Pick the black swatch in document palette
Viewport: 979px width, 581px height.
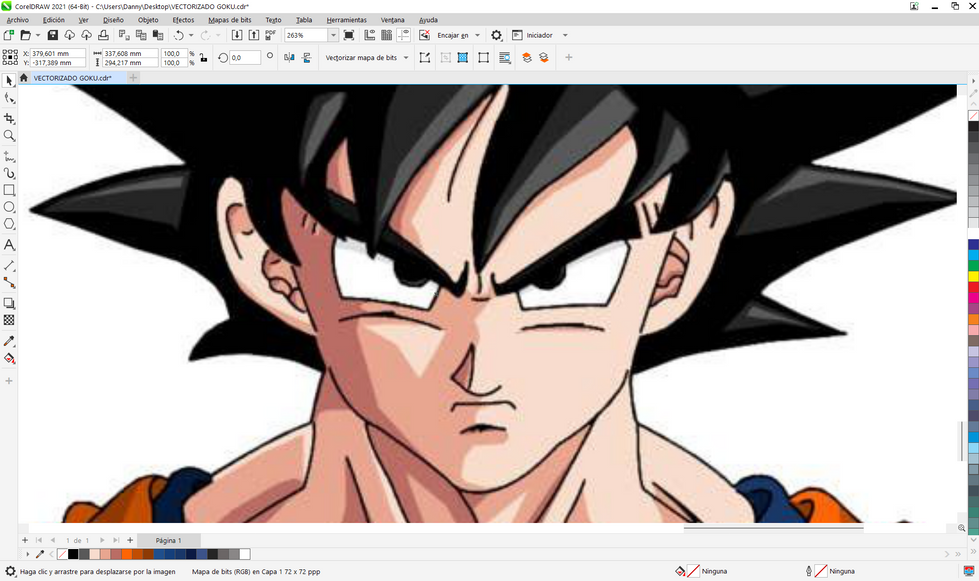click(73, 554)
